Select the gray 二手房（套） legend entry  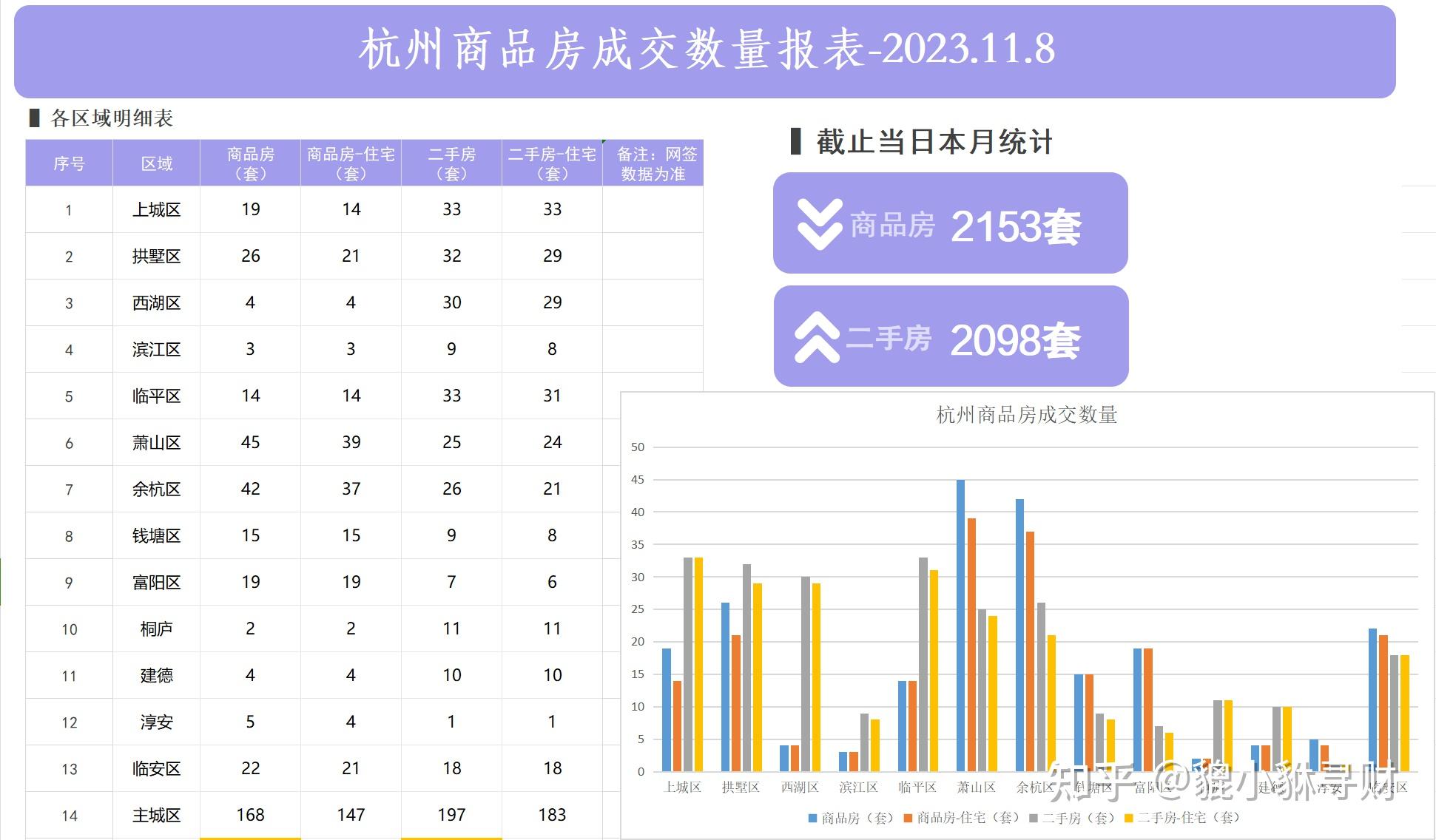(1071, 818)
